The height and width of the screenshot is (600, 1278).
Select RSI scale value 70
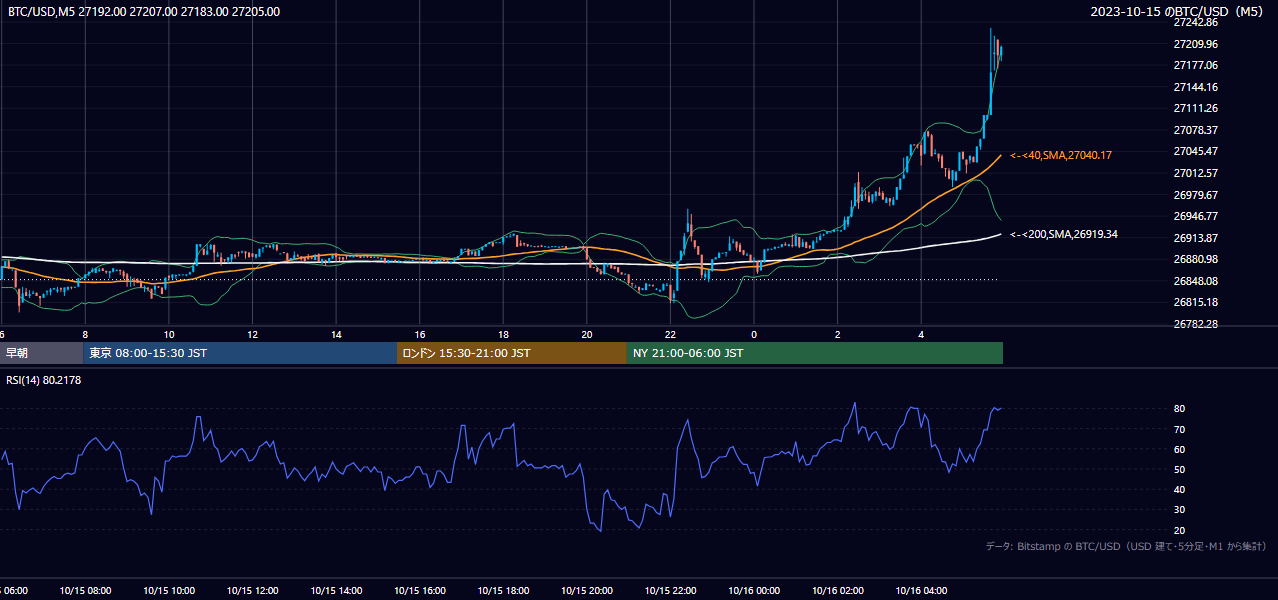tap(1179, 429)
